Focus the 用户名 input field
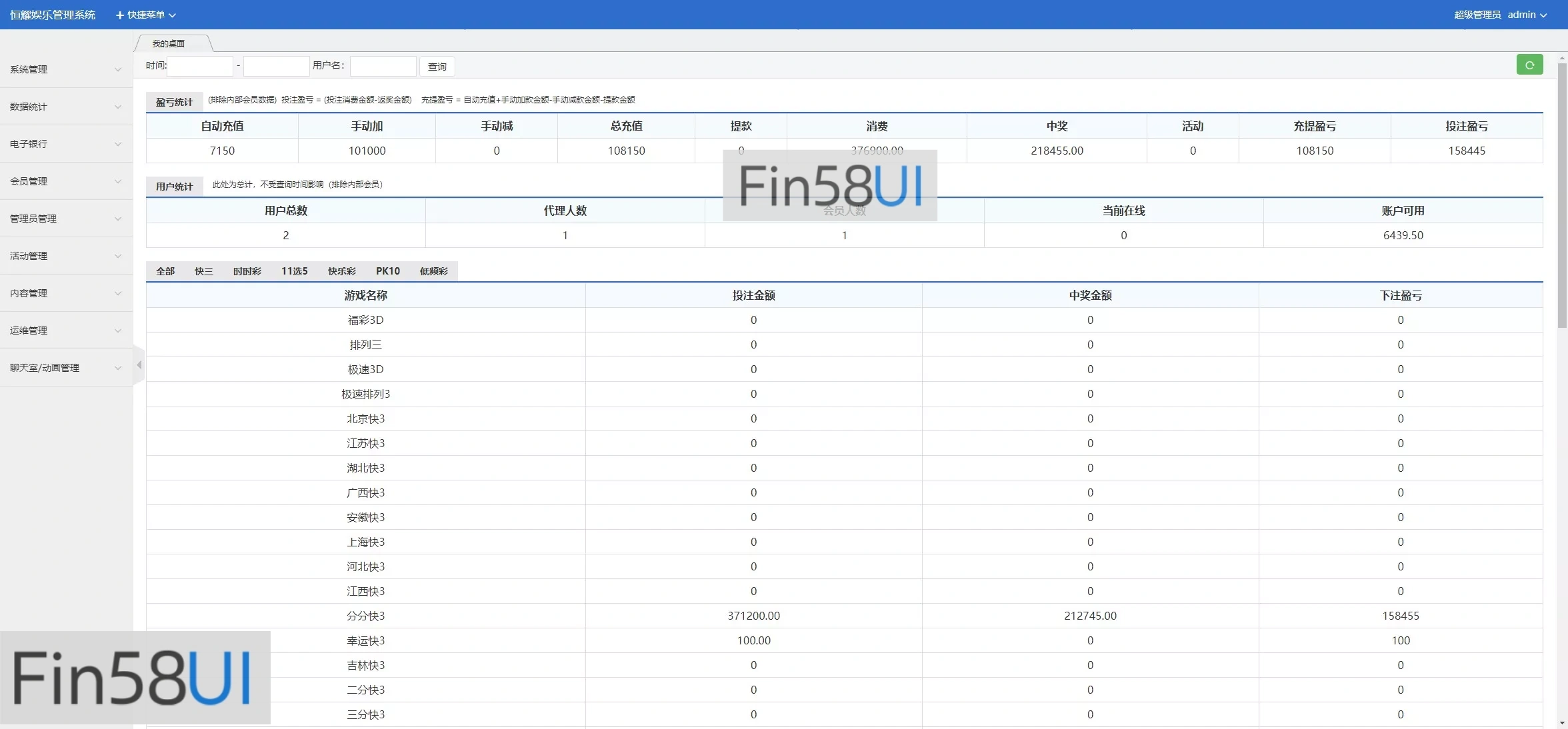 (x=383, y=66)
